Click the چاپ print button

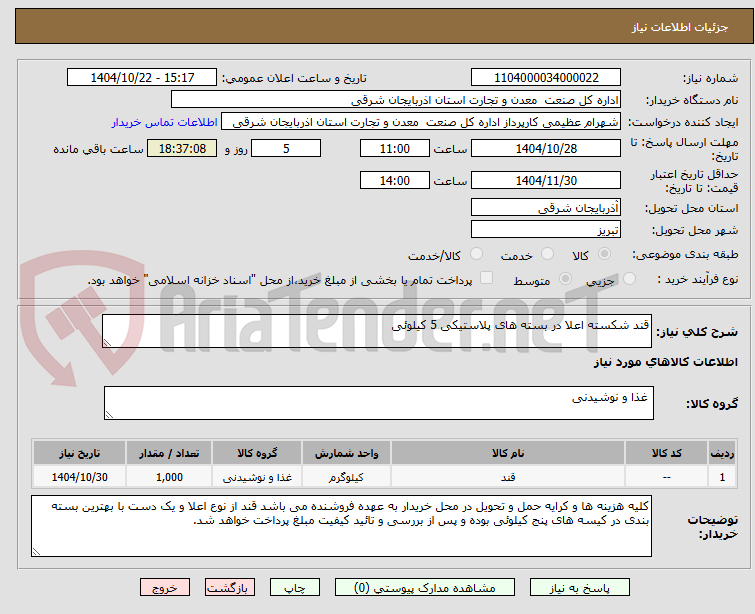[295, 588]
